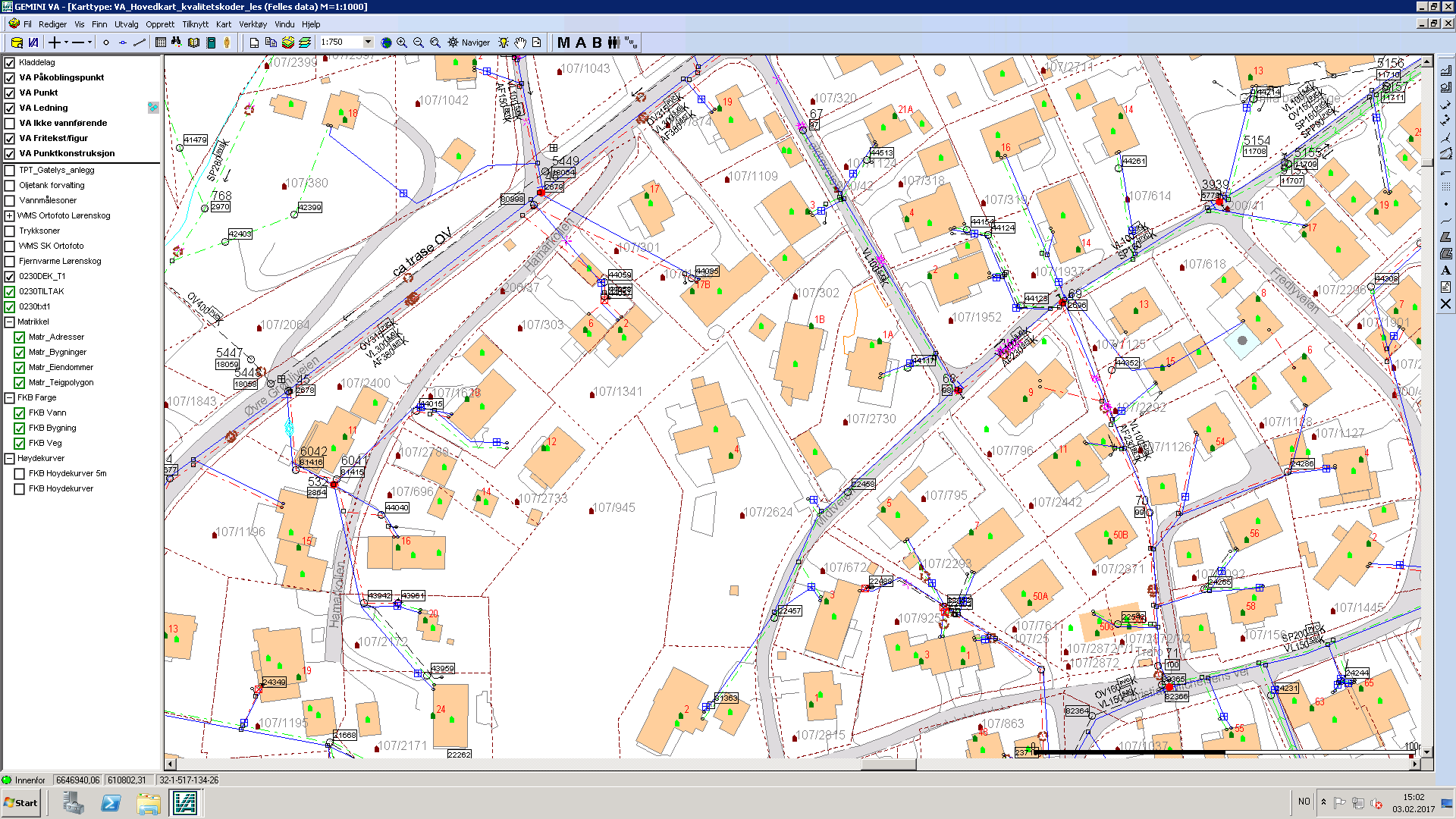Open the Kart menu

(x=224, y=24)
